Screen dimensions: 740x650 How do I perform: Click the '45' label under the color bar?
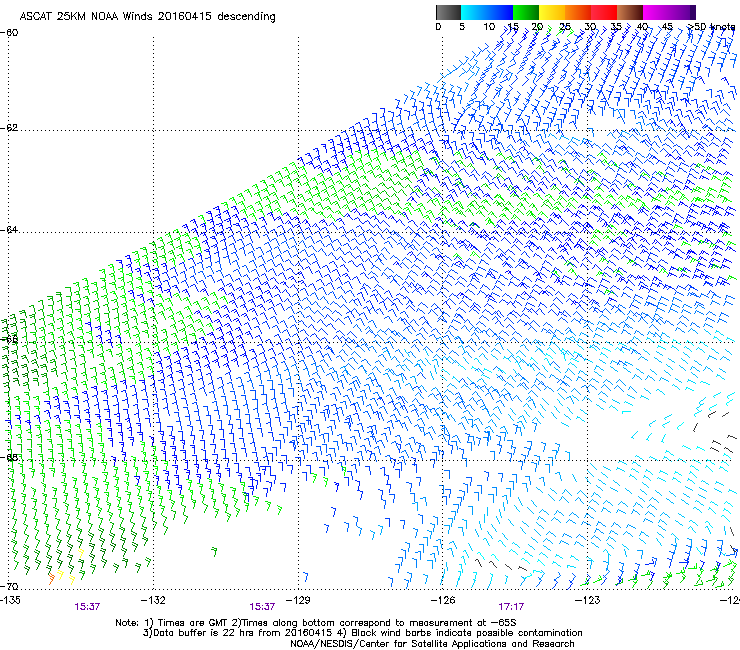667,27
